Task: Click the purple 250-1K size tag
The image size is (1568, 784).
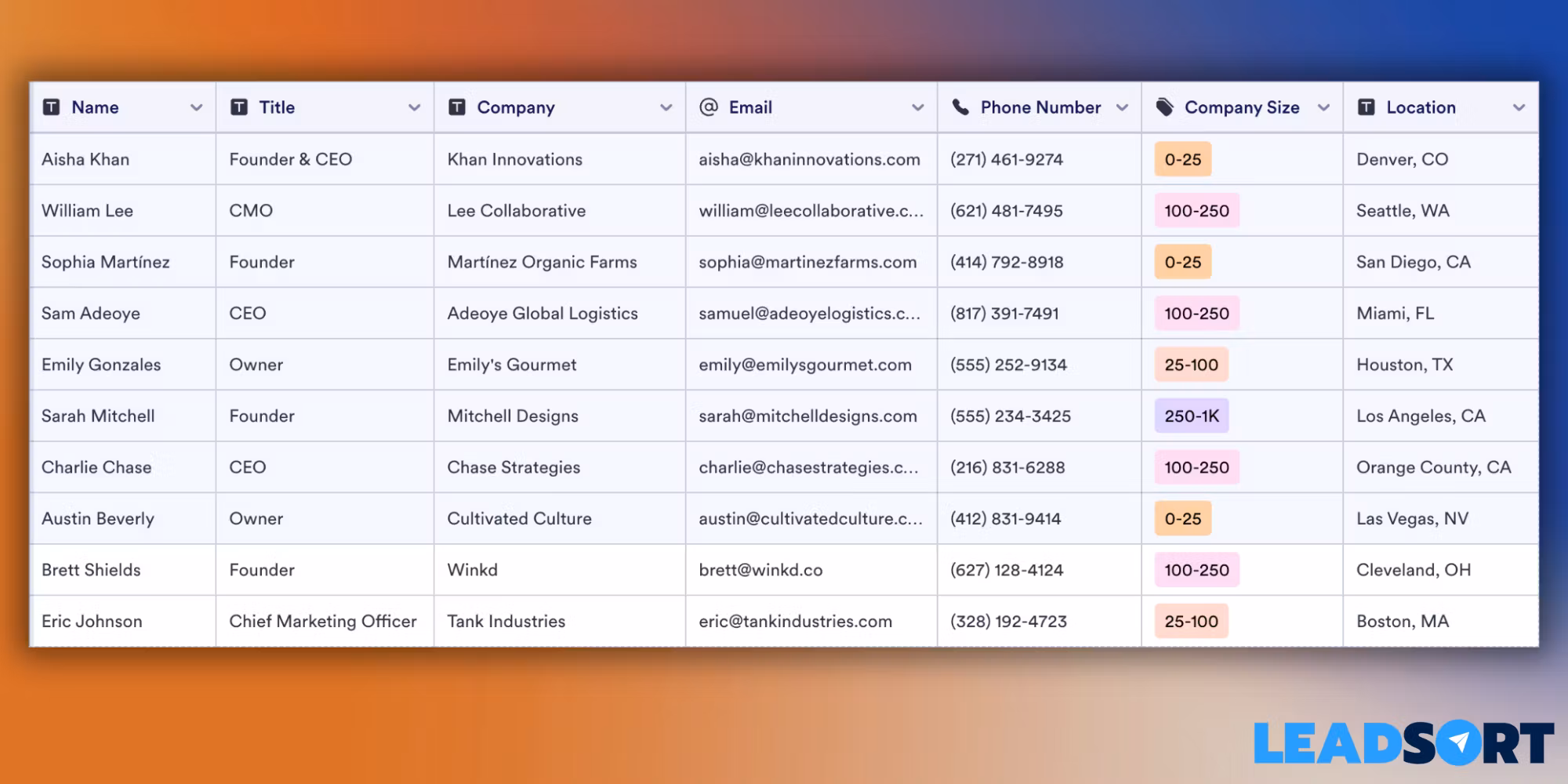Action: [x=1191, y=416]
